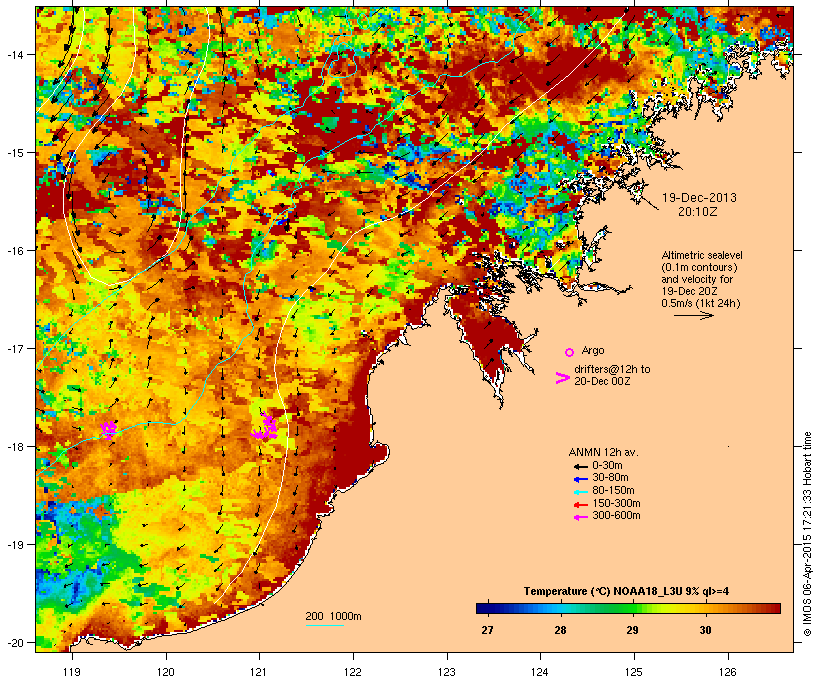Click the time label 20:10Z

(x=697, y=212)
